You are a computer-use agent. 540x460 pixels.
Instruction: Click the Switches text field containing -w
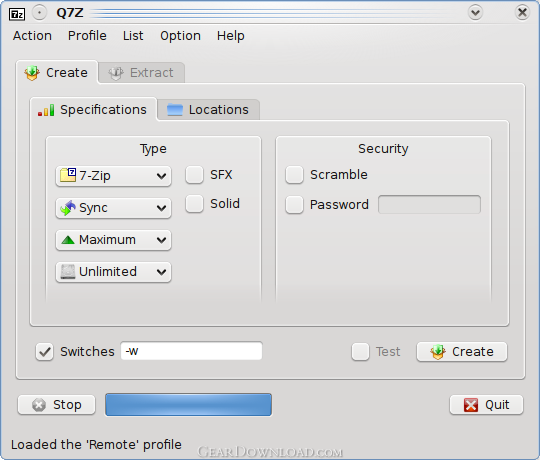[191, 351]
